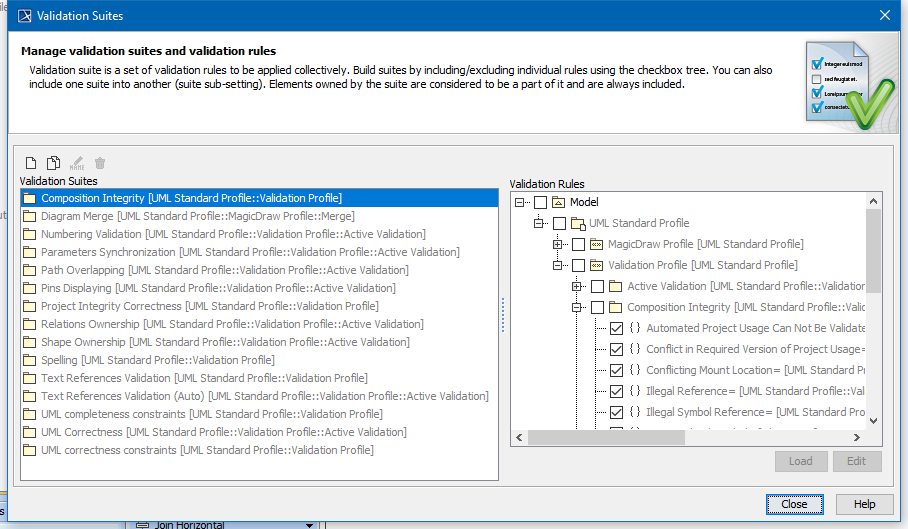
Task: Click the Model package icon in rules tree
Action: (559, 203)
